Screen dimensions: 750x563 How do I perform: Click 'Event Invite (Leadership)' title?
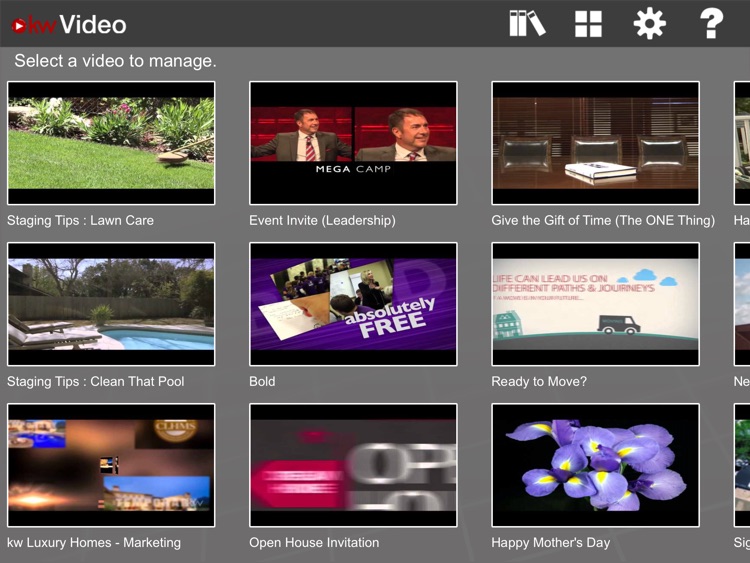pos(322,221)
